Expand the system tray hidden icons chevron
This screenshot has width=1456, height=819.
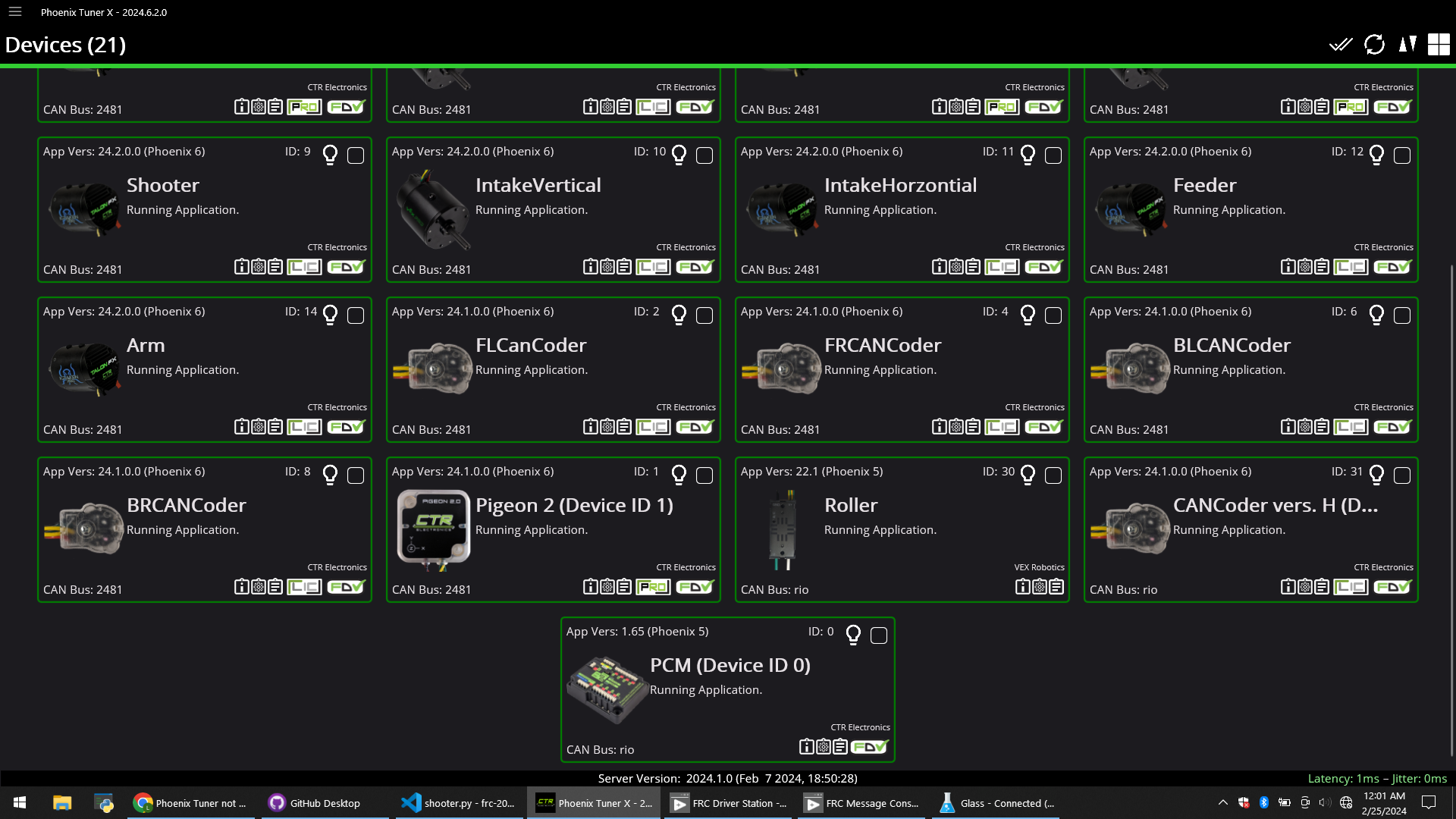click(1222, 802)
